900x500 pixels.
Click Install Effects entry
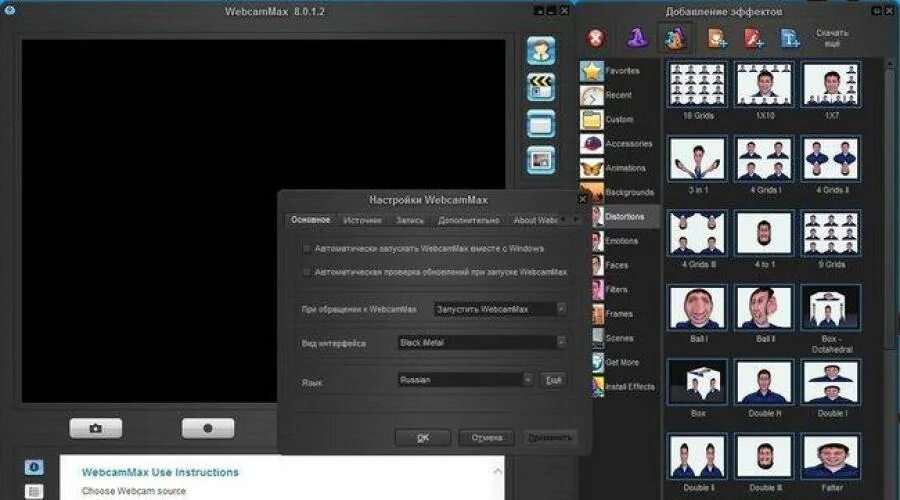[x=626, y=387]
